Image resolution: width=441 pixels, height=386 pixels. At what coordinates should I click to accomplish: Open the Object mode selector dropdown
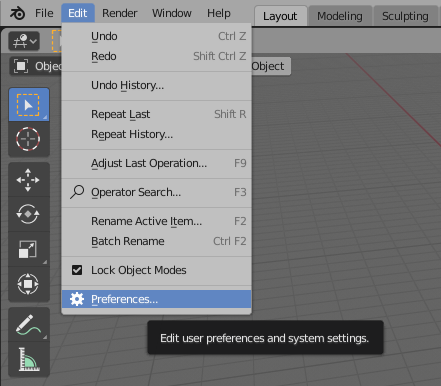(x=35, y=66)
